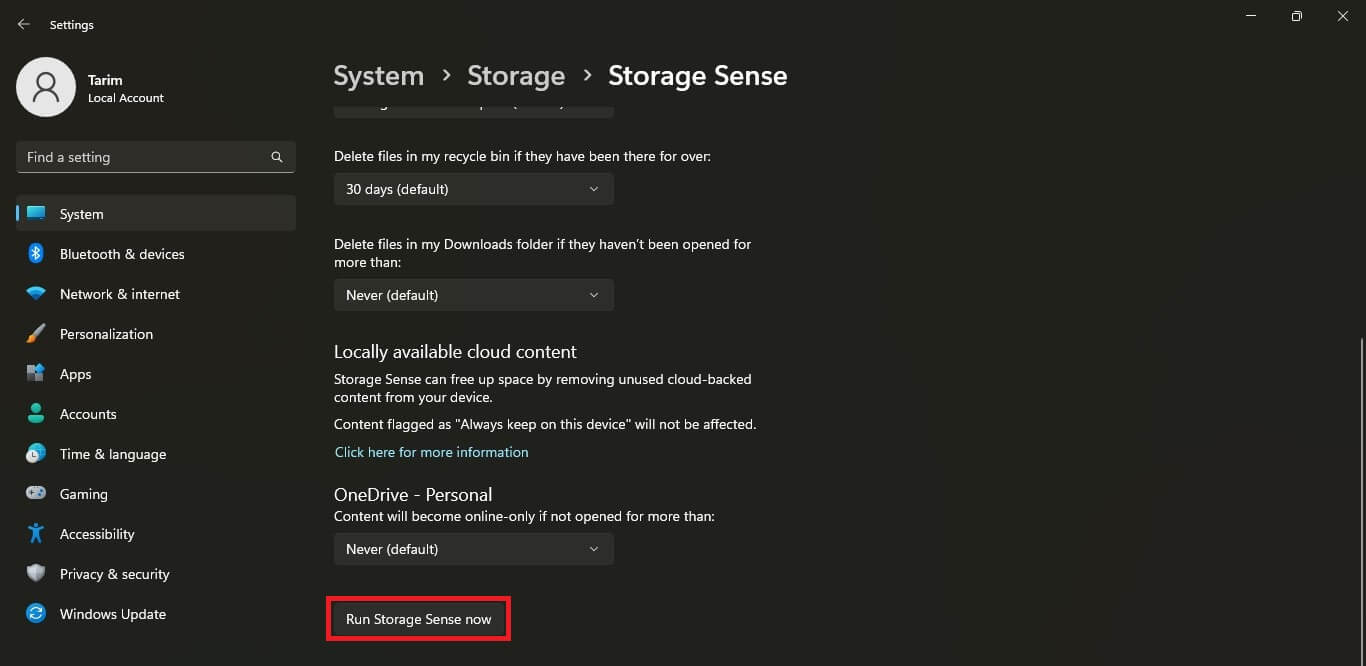Navigate to Storage via breadcrumb
The width and height of the screenshot is (1366, 666).
point(516,75)
